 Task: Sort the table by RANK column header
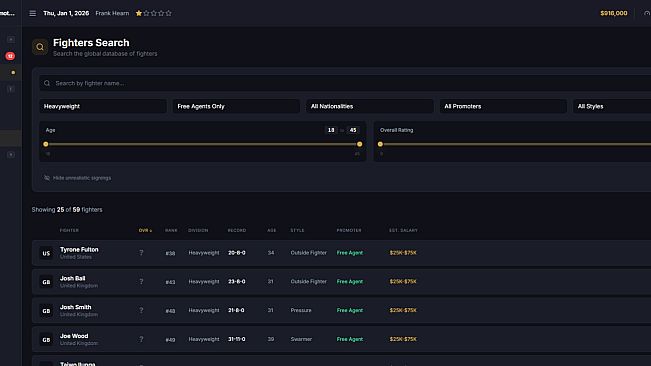point(171,230)
